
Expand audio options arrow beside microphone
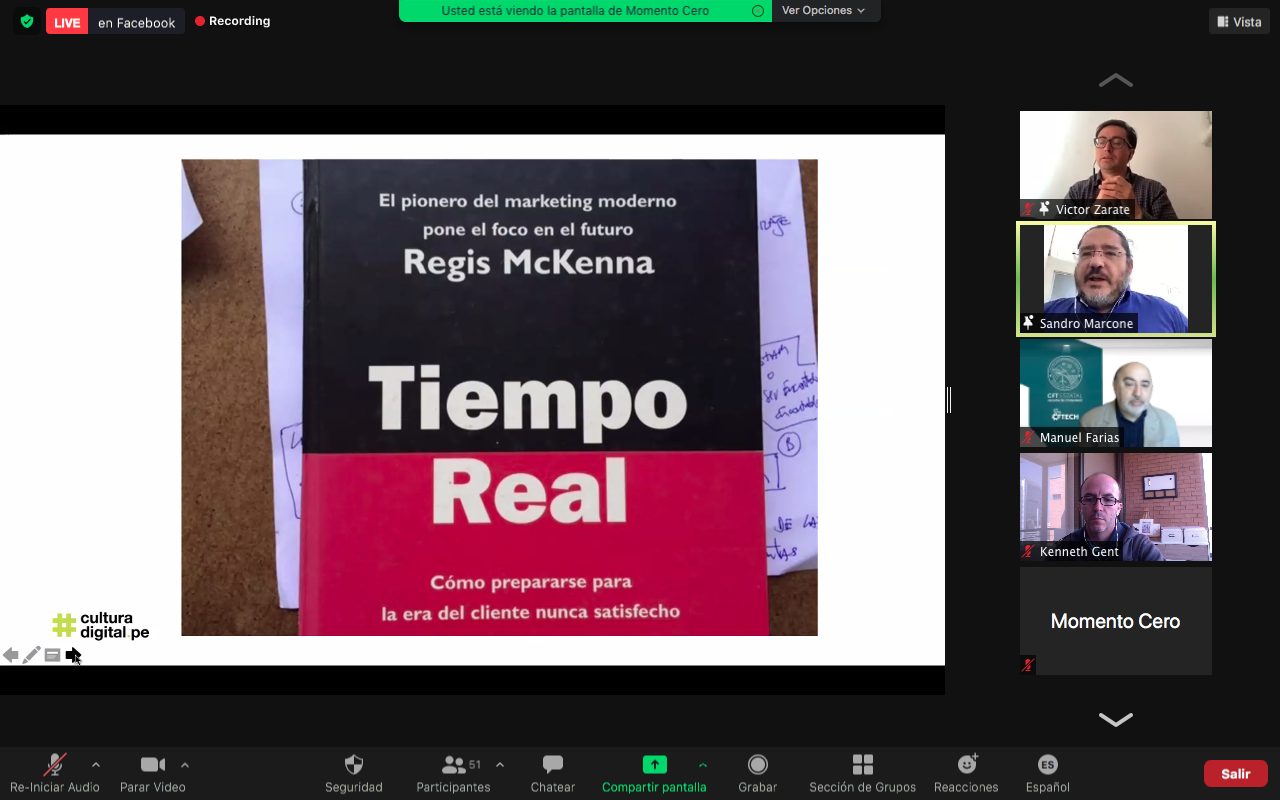click(96, 765)
